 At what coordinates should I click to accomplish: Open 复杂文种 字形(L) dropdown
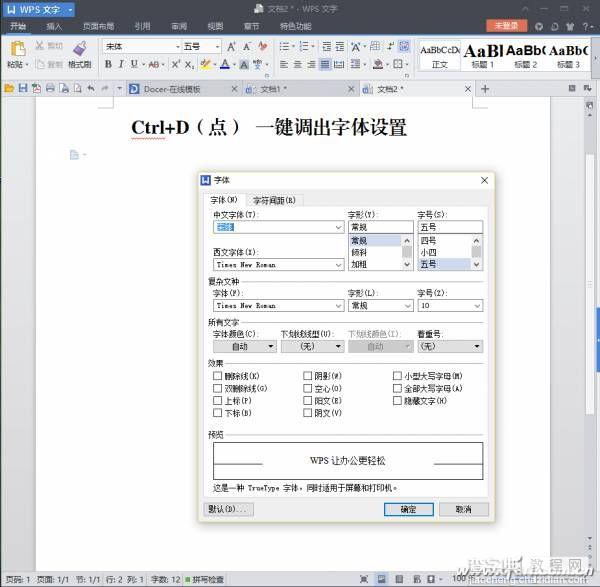click(x=408, y=306)
